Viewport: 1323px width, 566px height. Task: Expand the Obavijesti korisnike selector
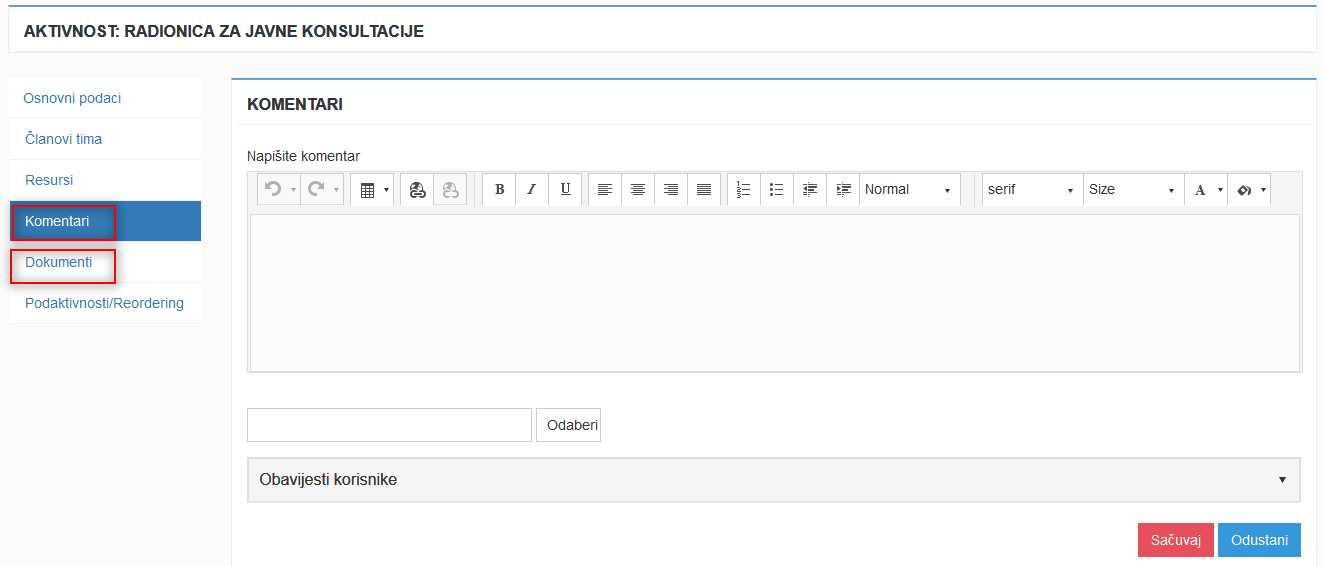point(774,480)
